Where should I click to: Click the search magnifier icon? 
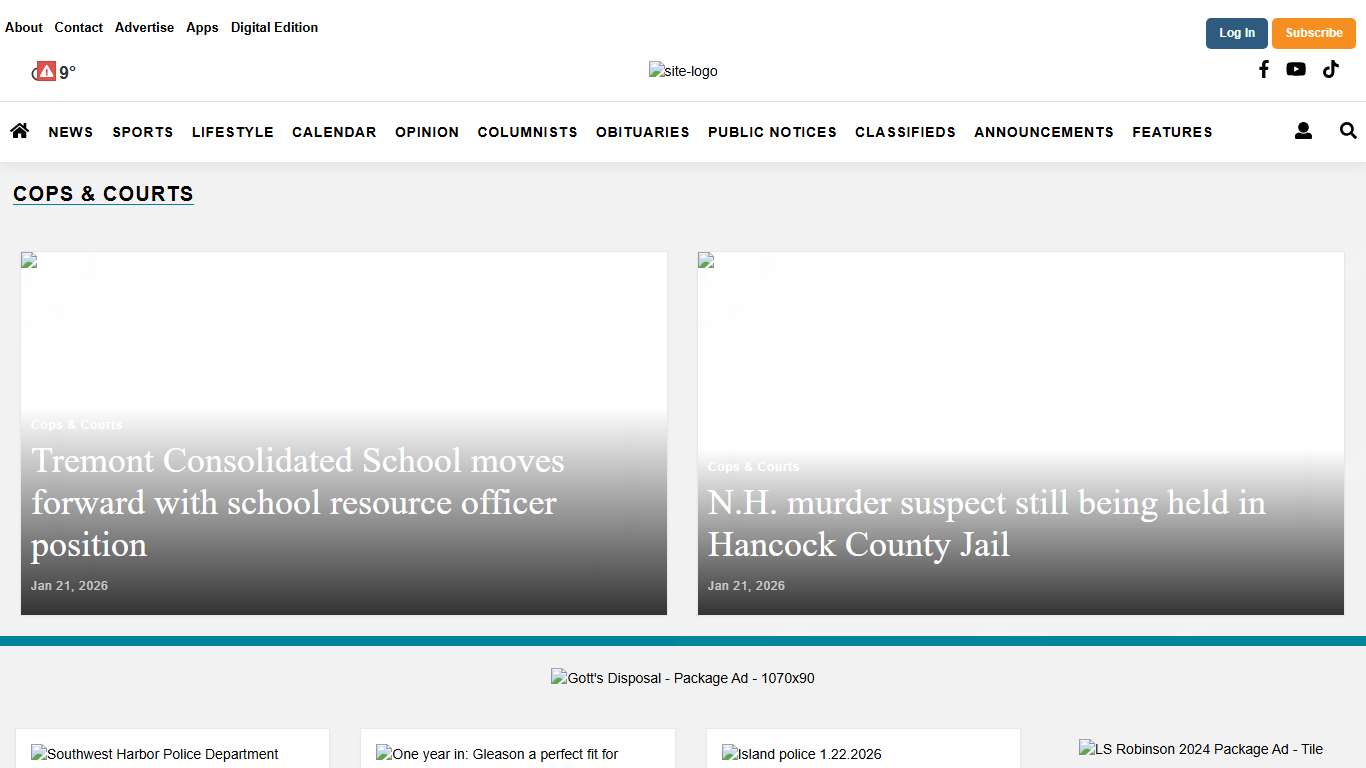pos(1348,130)
